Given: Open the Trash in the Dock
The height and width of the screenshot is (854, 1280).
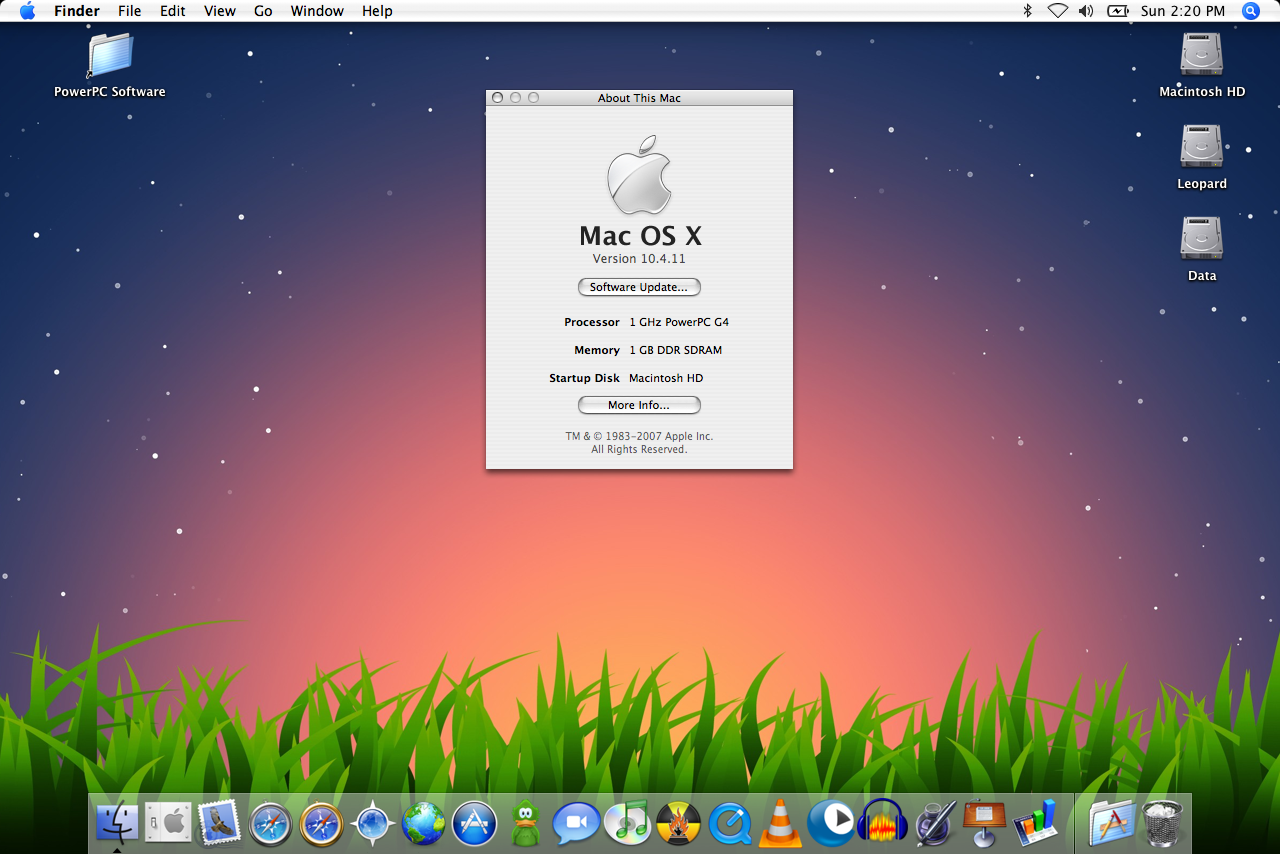Looking at the screenshot, I should 1162,823.
